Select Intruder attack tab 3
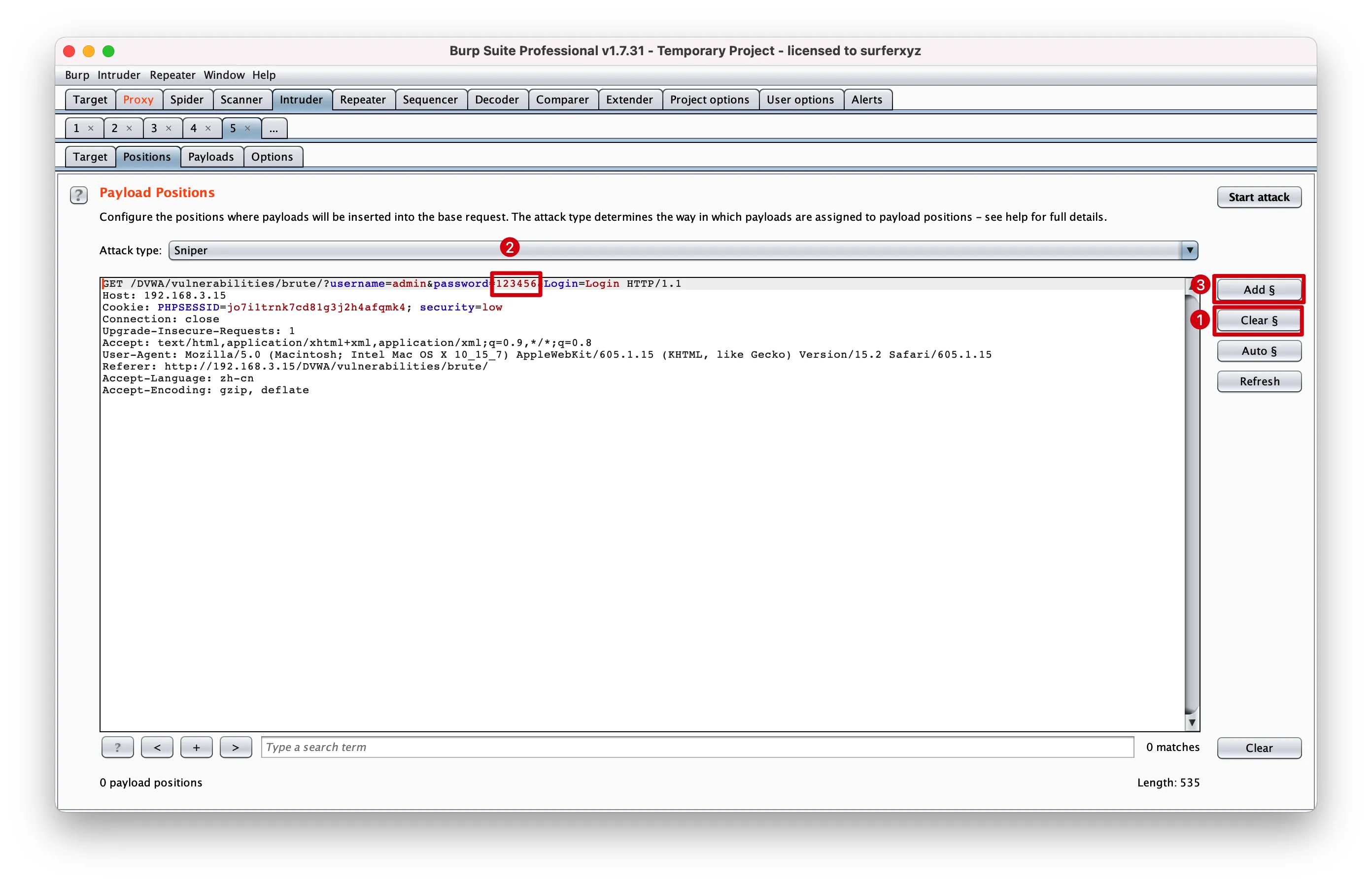This screenshot has height=885, width=1372. pyautogui.click(x=154, y=129)
